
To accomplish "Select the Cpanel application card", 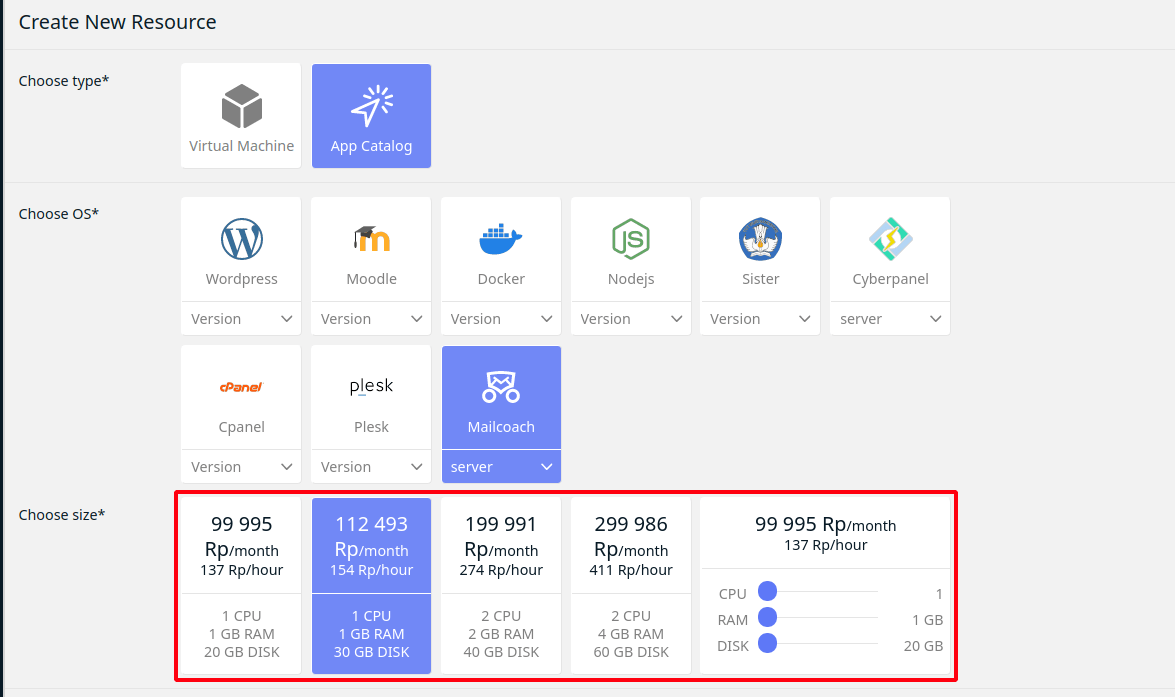I will pyautogui.click(x=240, y=396).
